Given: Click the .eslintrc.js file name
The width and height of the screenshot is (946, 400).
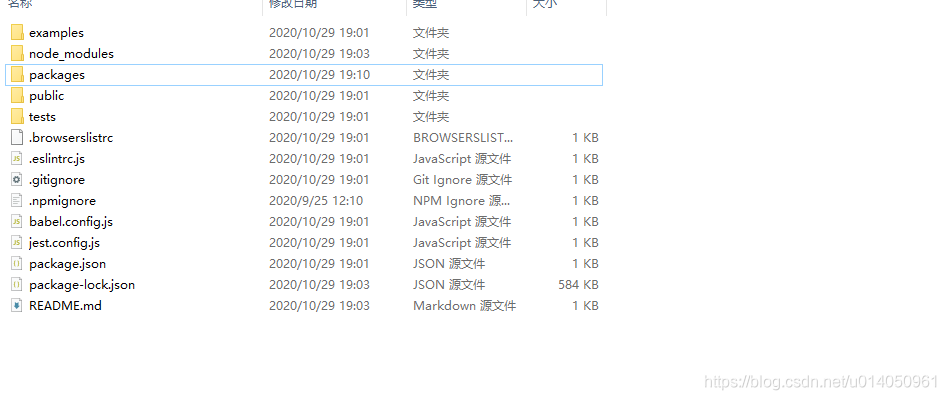Looking at the screenshot, I should [x=59, y=159].
